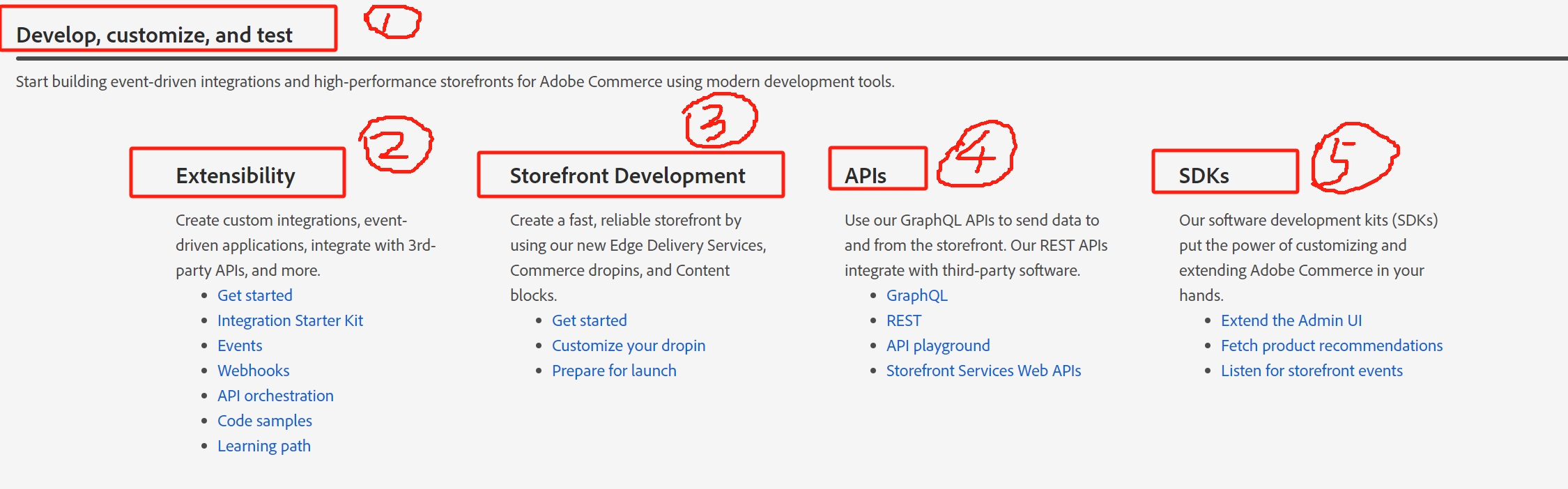Open the Webhooks link
The image size is (1568, 489).
253,371
